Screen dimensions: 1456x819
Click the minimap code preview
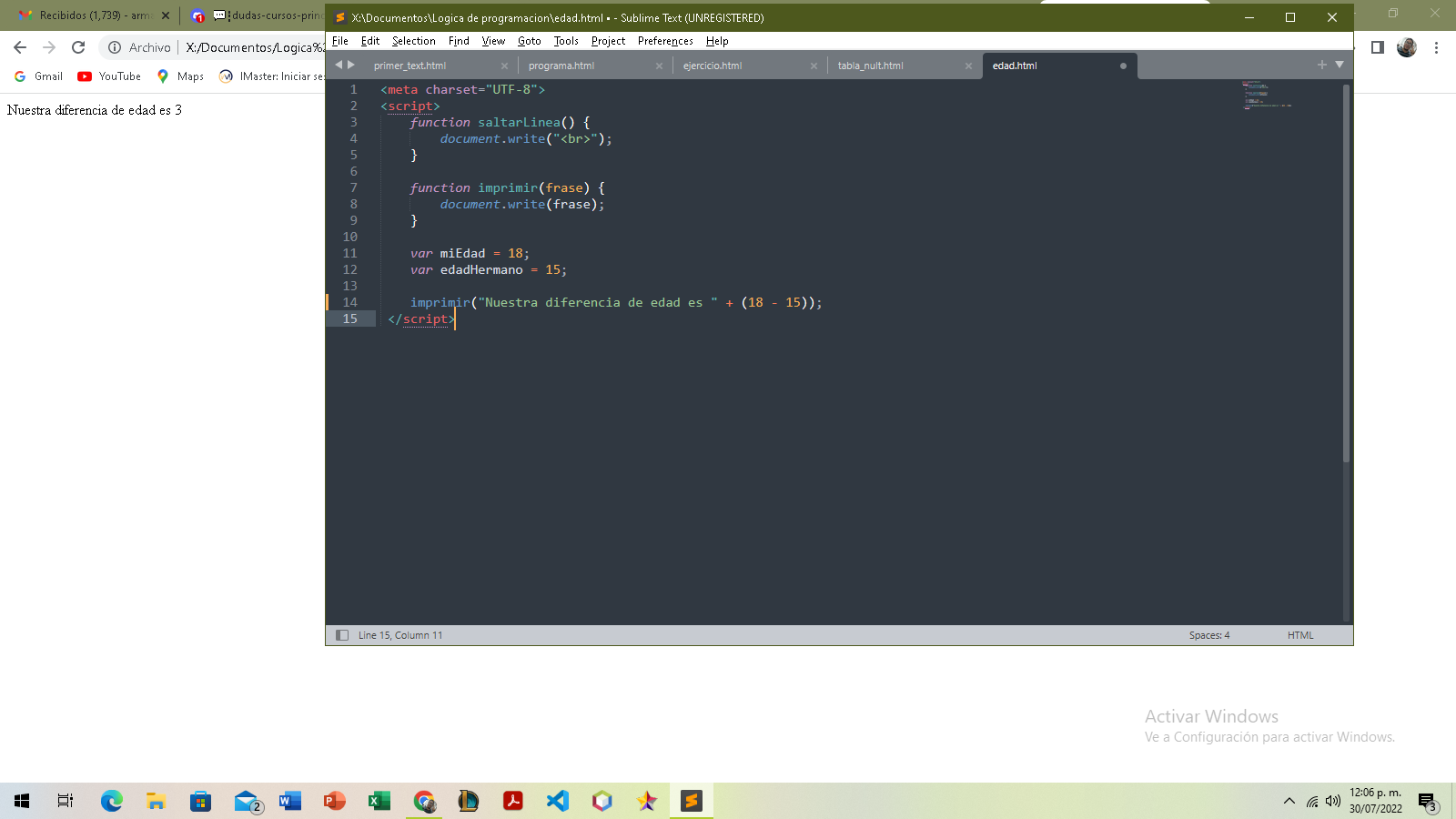(x=1267, y=95)
